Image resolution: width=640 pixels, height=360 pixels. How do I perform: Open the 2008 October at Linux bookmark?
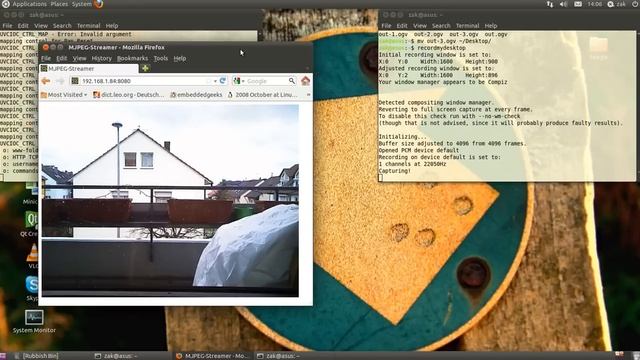(x=262, y=95)
